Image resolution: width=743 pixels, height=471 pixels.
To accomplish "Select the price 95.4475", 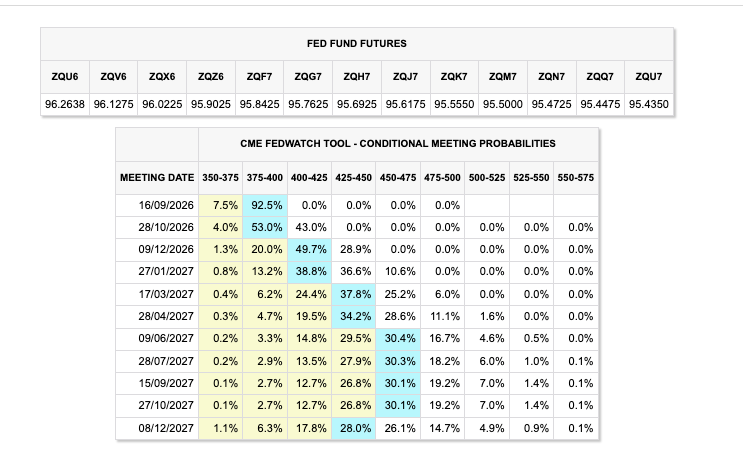I will click(600, 104).
